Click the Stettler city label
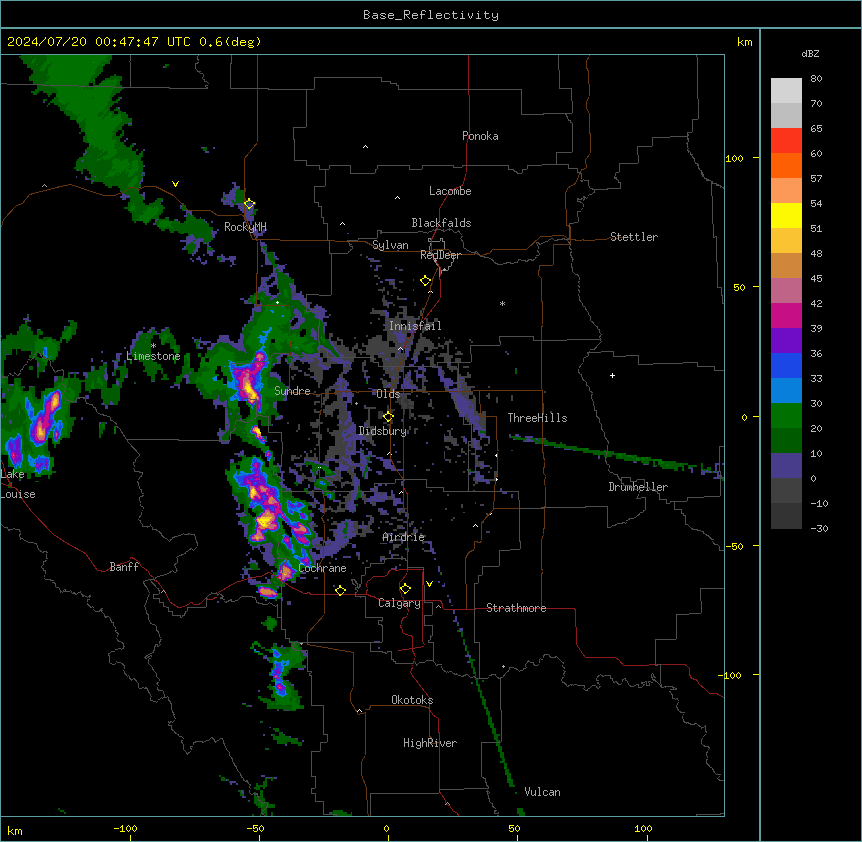 coord(634,237)
